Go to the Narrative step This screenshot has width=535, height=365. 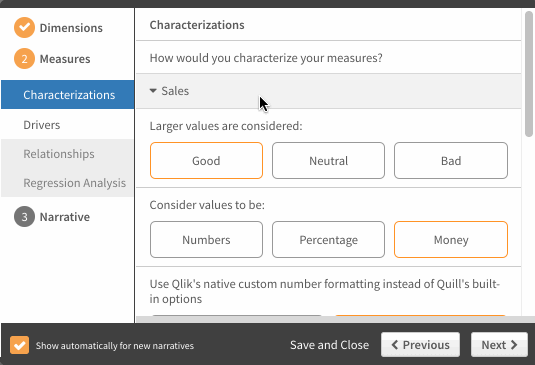click(x=65, y=217)
